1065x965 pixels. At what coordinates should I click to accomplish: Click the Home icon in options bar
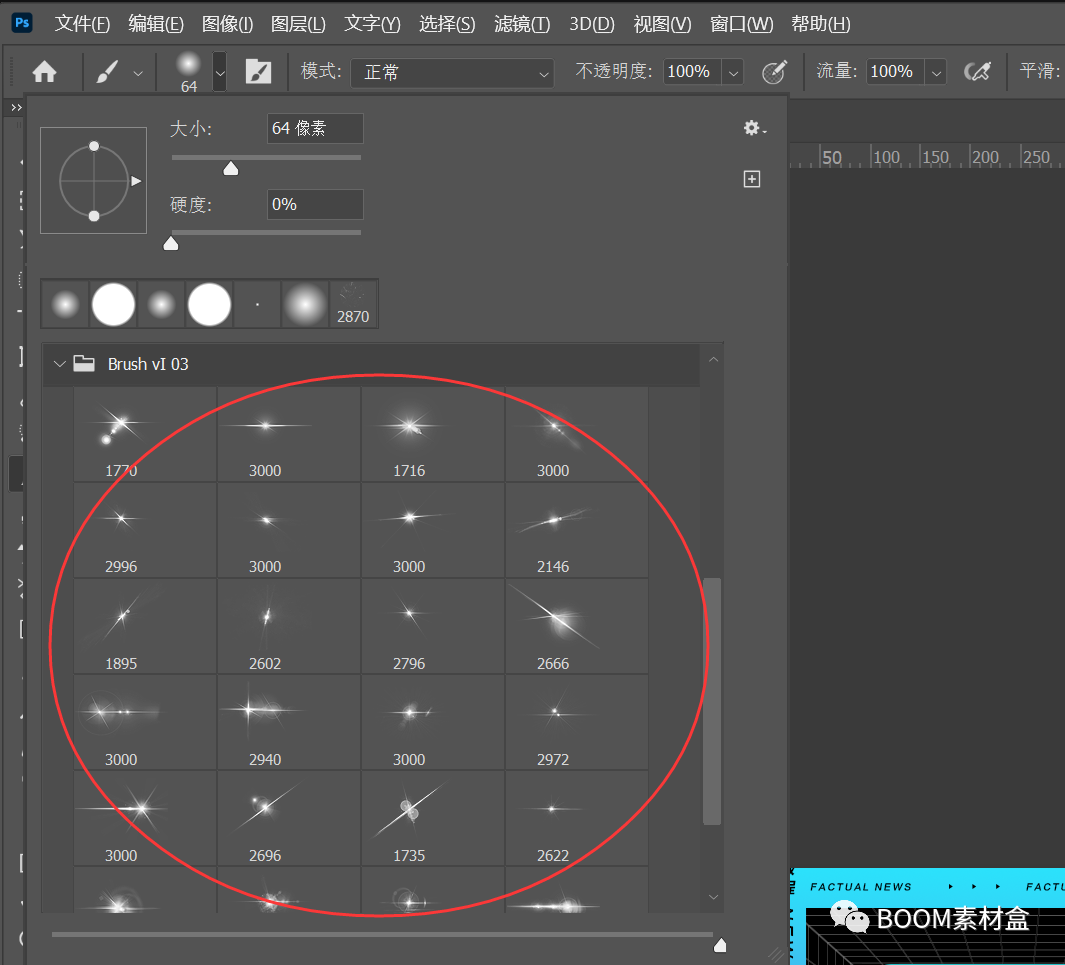coord(45,72)
